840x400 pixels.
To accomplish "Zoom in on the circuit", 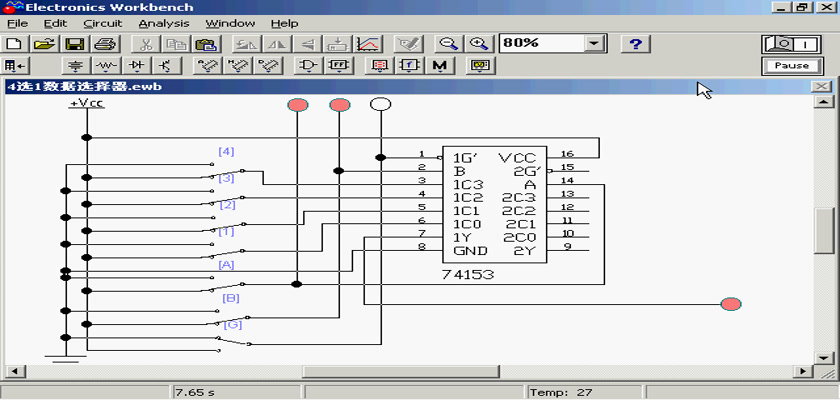I will point(479,44).
